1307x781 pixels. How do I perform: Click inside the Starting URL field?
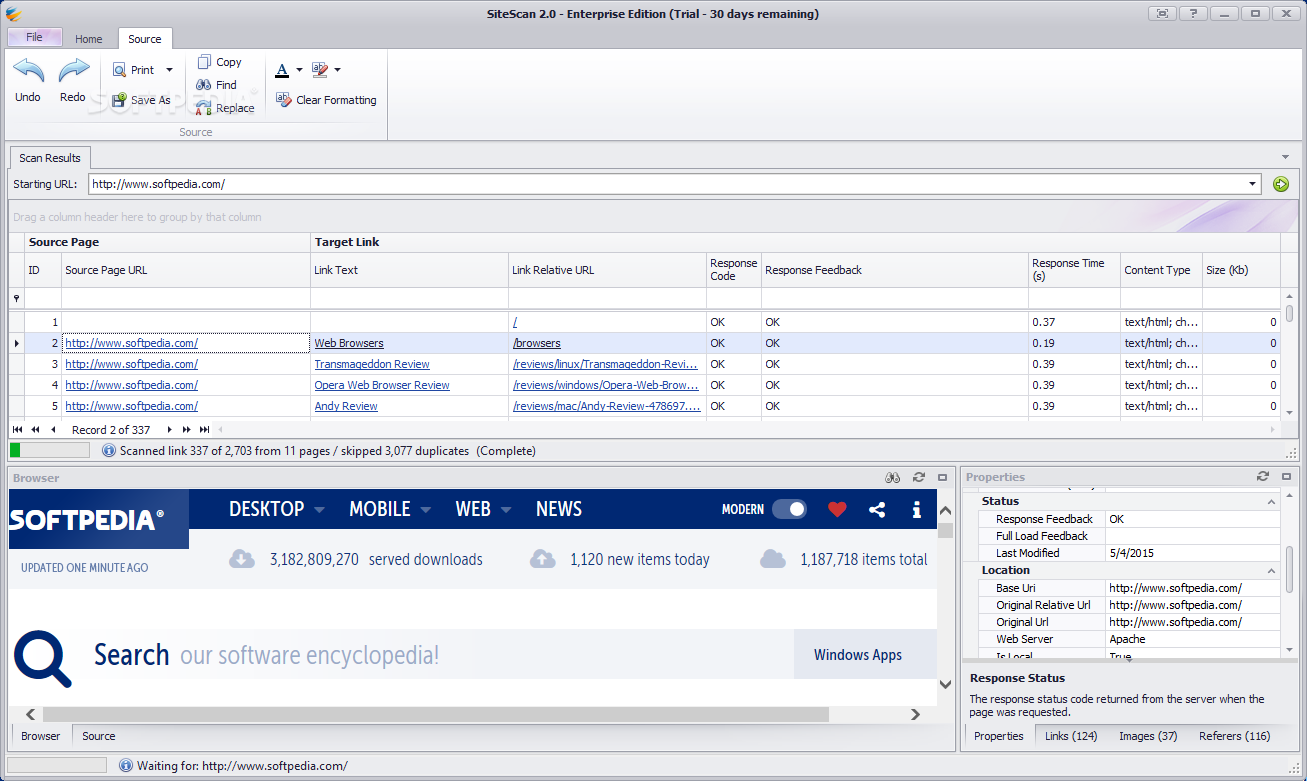668,184
